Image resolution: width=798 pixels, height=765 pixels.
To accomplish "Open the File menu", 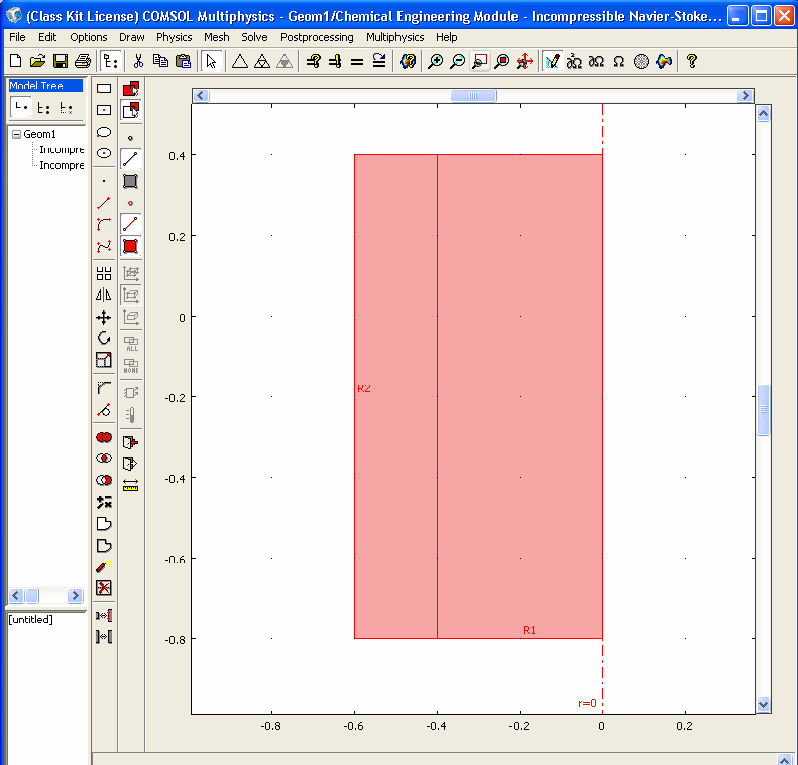I will (17, 37).
